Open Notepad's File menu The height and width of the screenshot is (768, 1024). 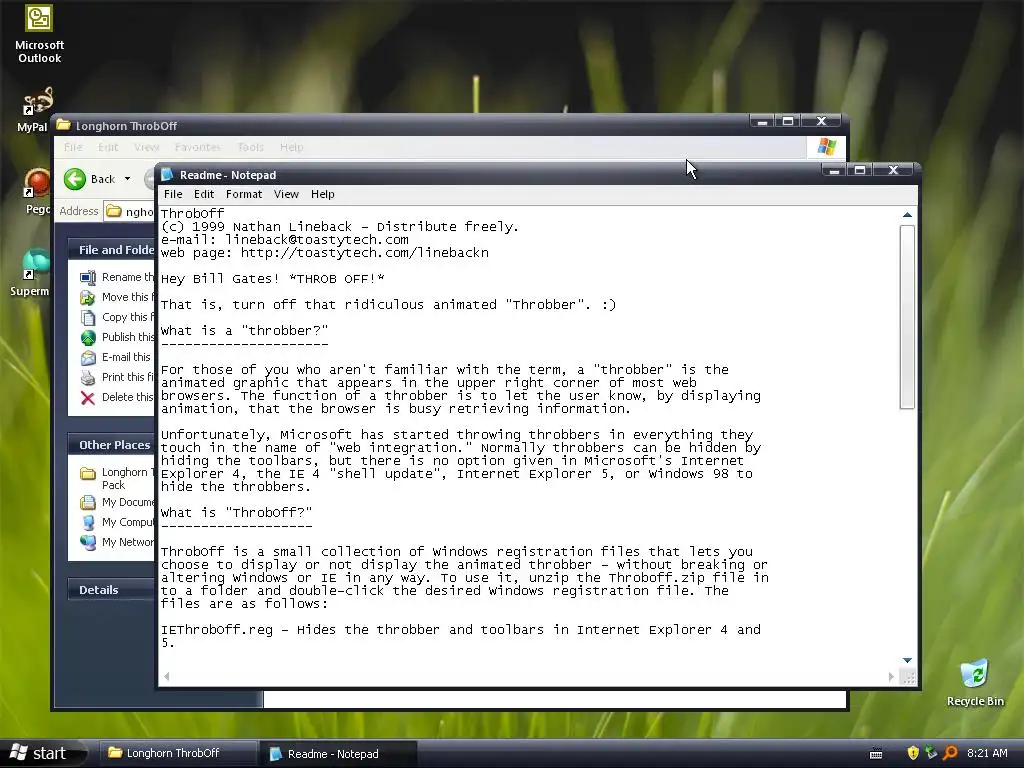click(173, 194)
